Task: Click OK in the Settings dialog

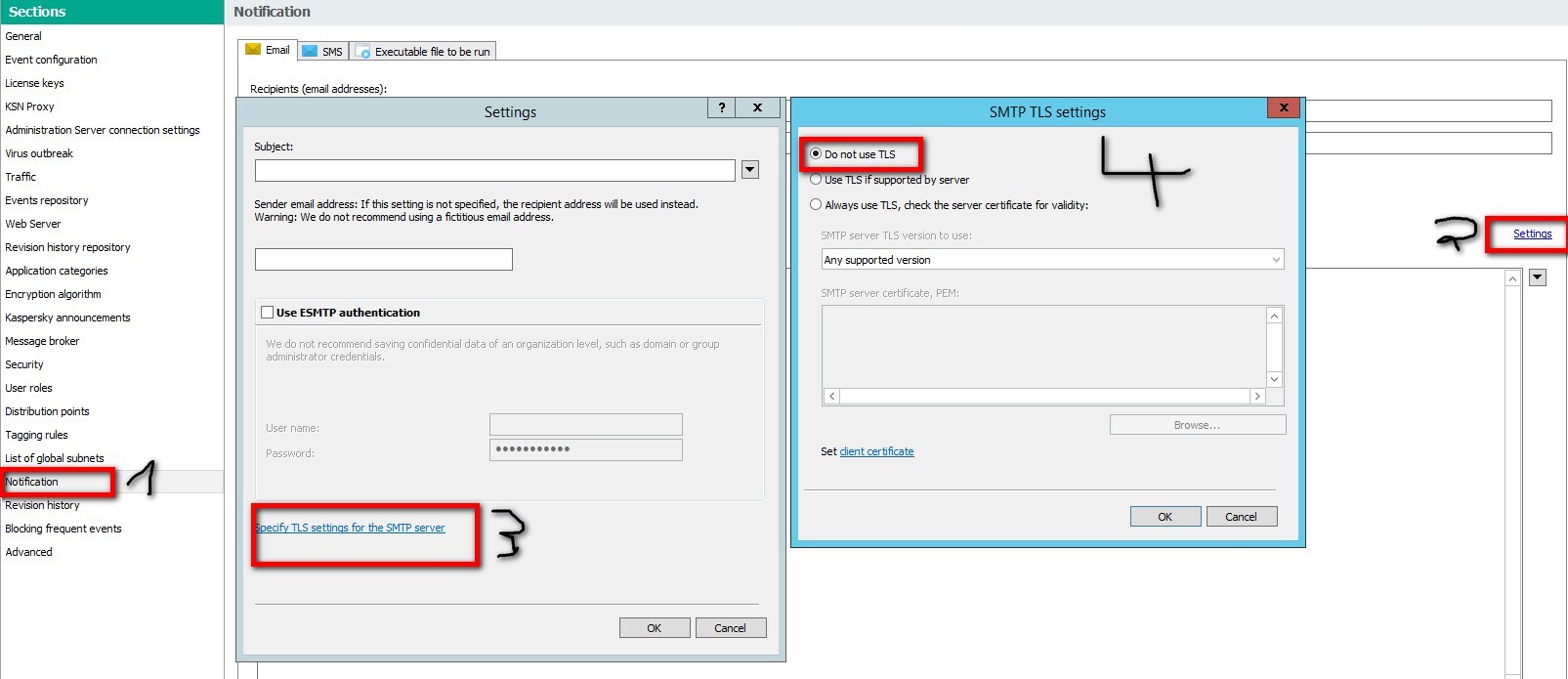Action: click(655, 628)
